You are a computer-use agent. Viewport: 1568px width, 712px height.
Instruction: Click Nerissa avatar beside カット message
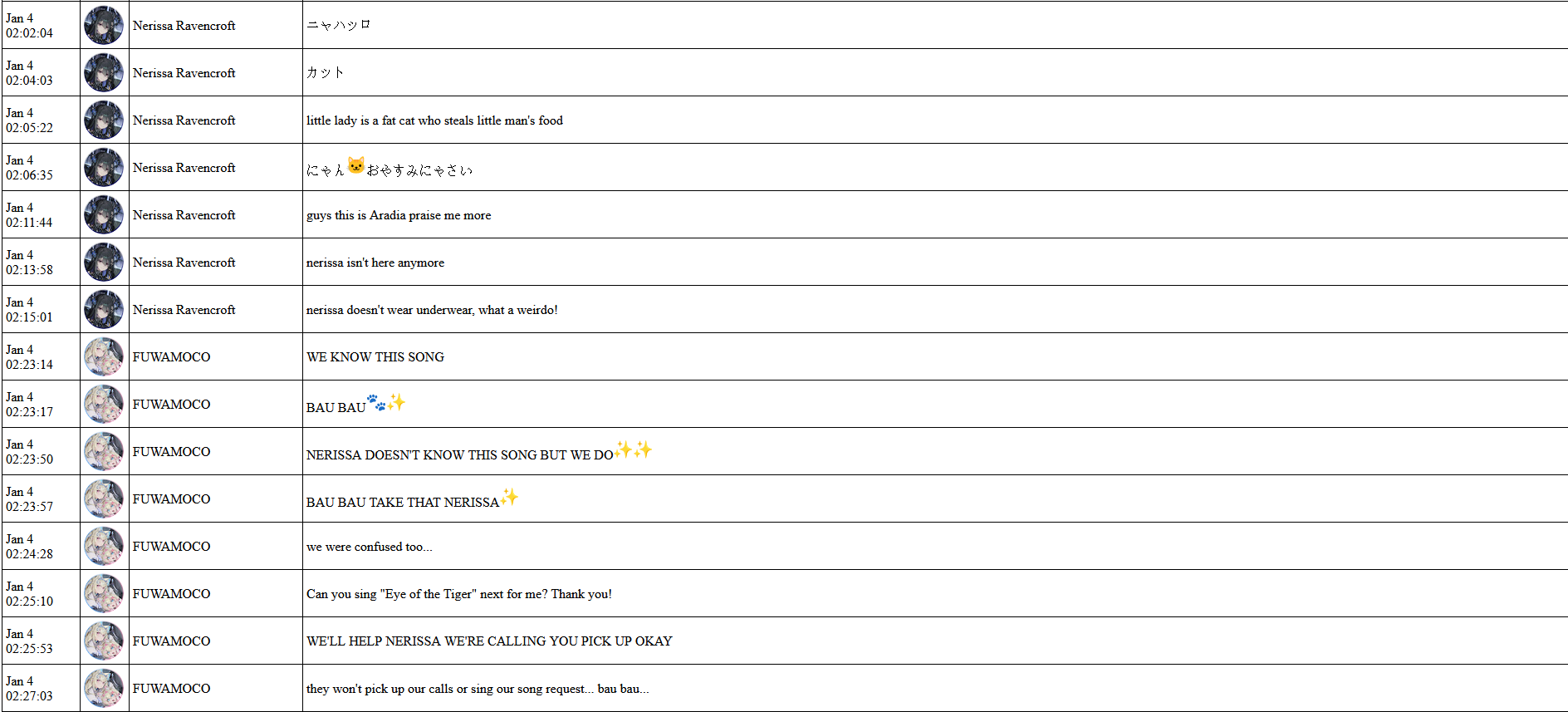pos(104,72)
